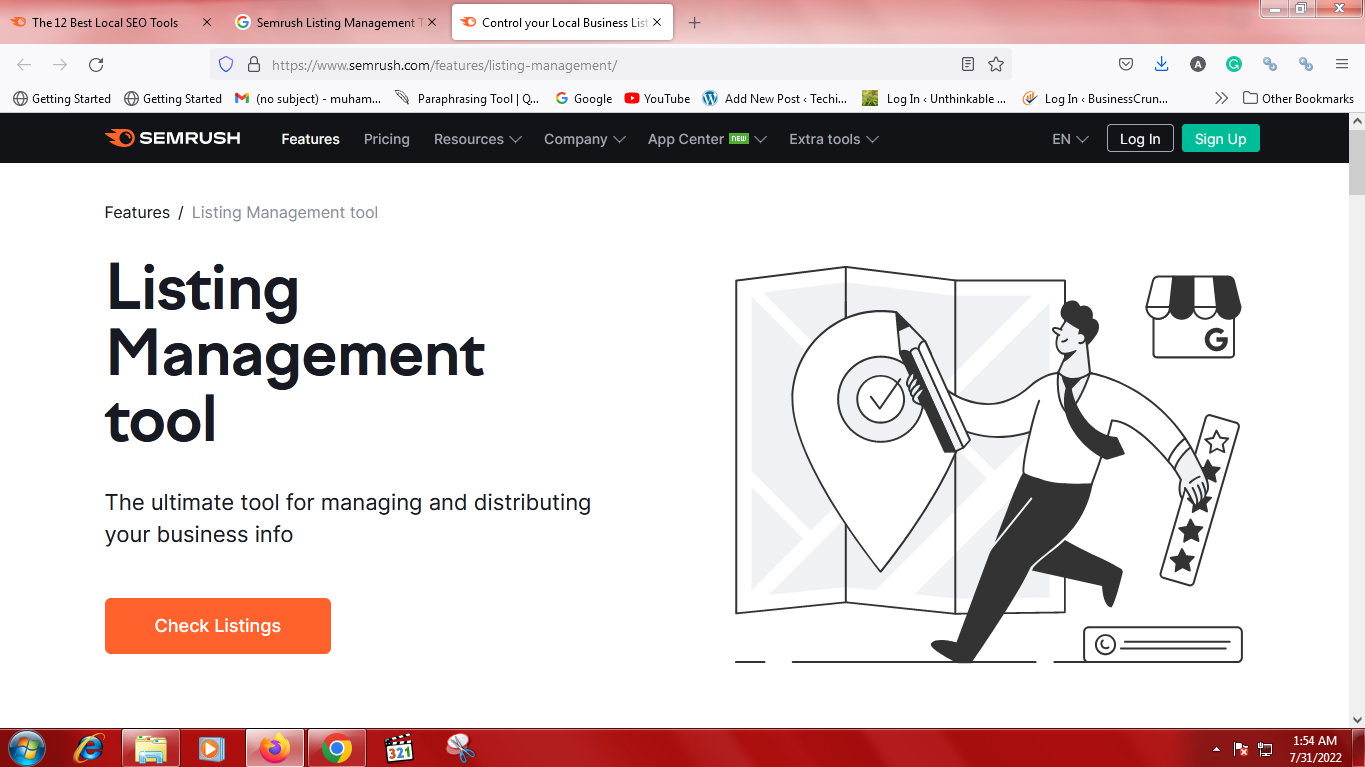
Task: Expand the Company dropdown menu
Action: point(585,139)
